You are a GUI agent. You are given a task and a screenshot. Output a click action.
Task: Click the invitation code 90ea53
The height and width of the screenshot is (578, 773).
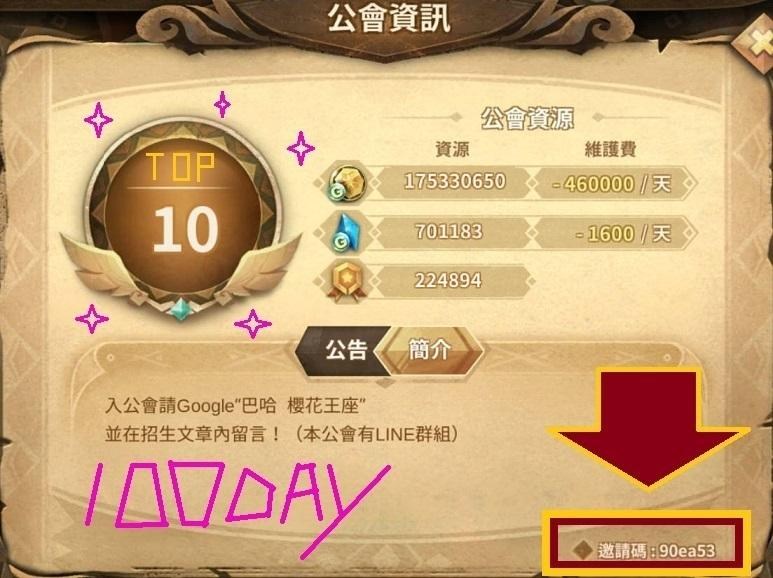688,551
